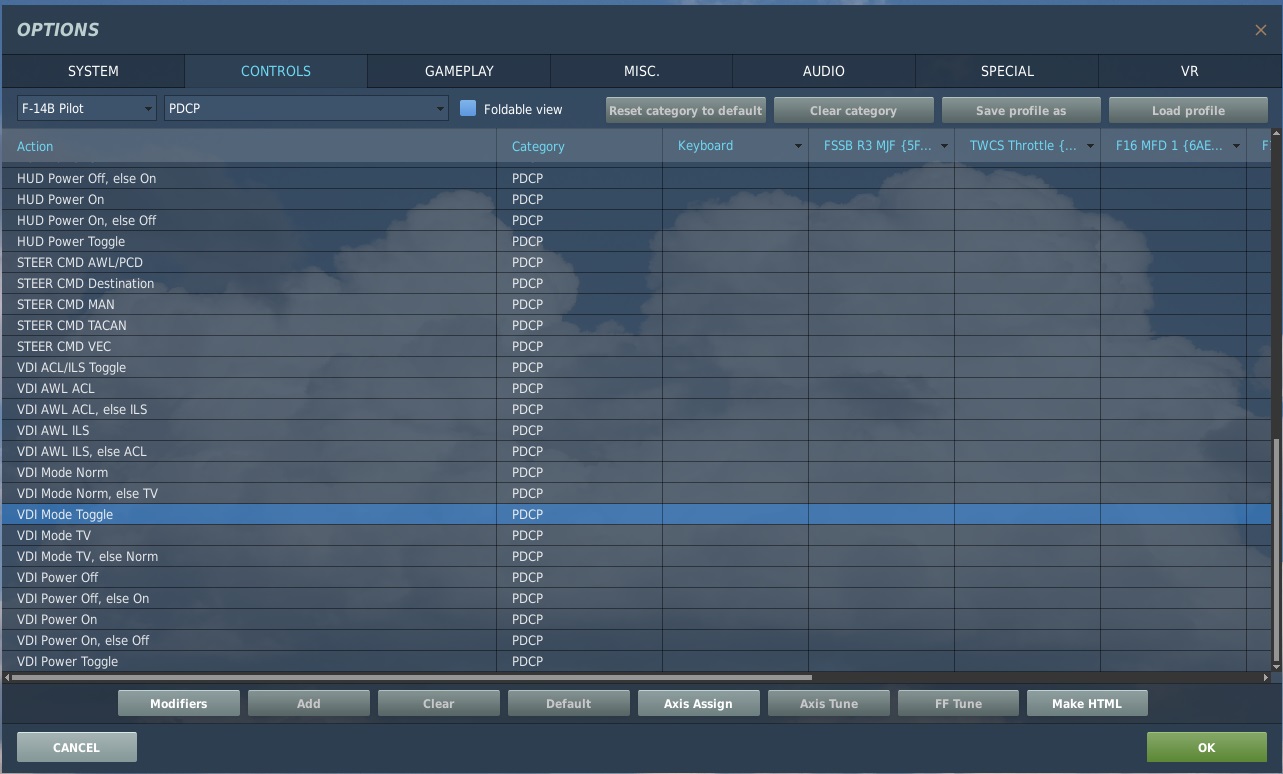Select the HUD Power On row

click(x=636, y=199)
